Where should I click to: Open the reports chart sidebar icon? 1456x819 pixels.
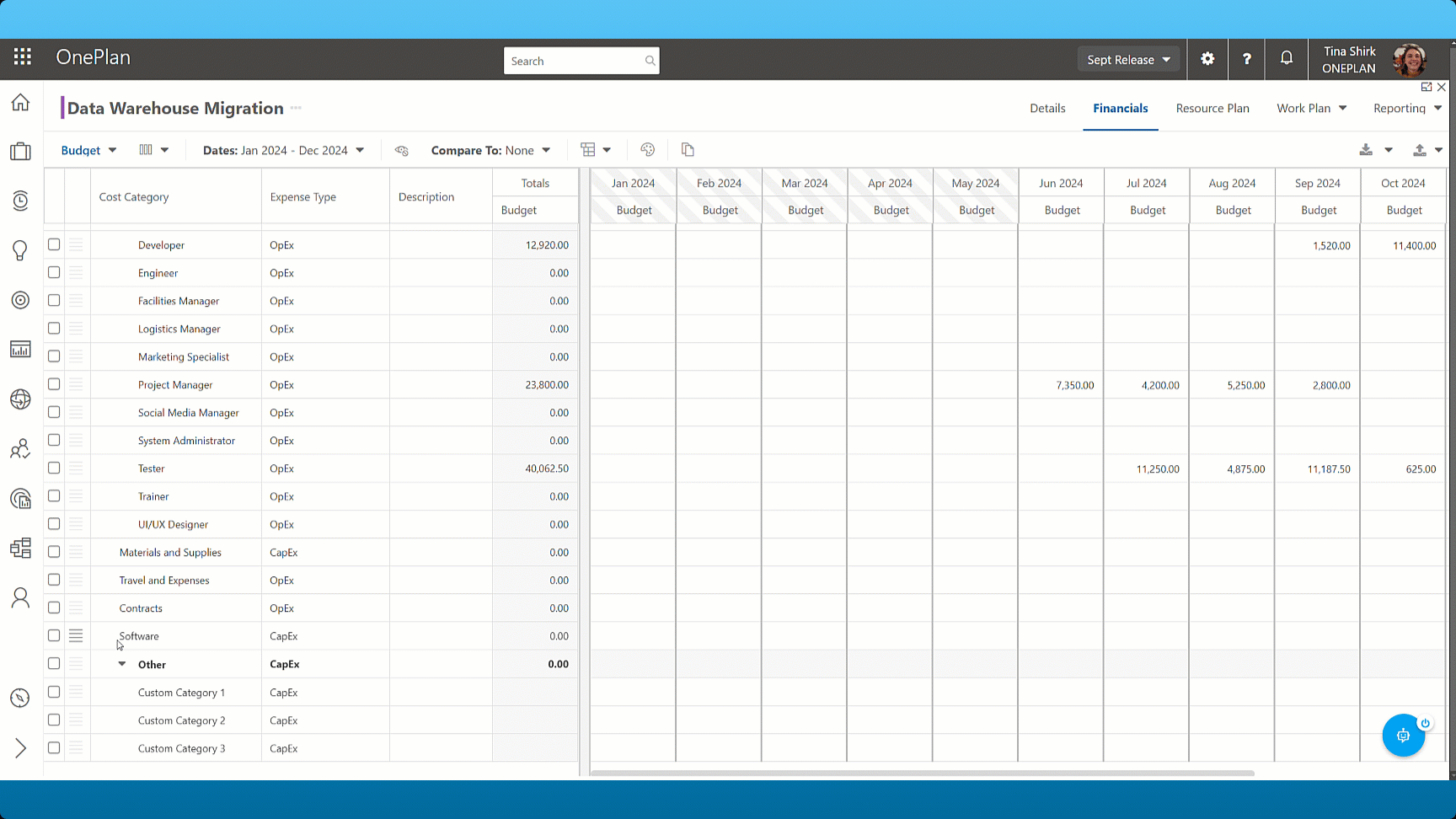coord(20,350)
